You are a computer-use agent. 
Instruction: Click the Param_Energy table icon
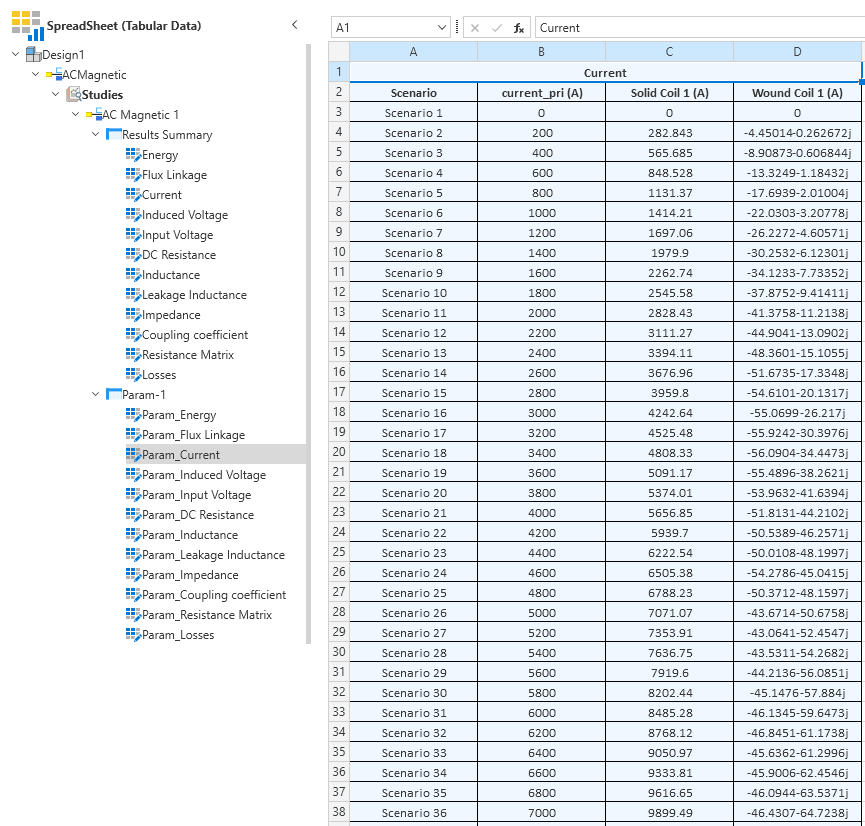point(134,415)
